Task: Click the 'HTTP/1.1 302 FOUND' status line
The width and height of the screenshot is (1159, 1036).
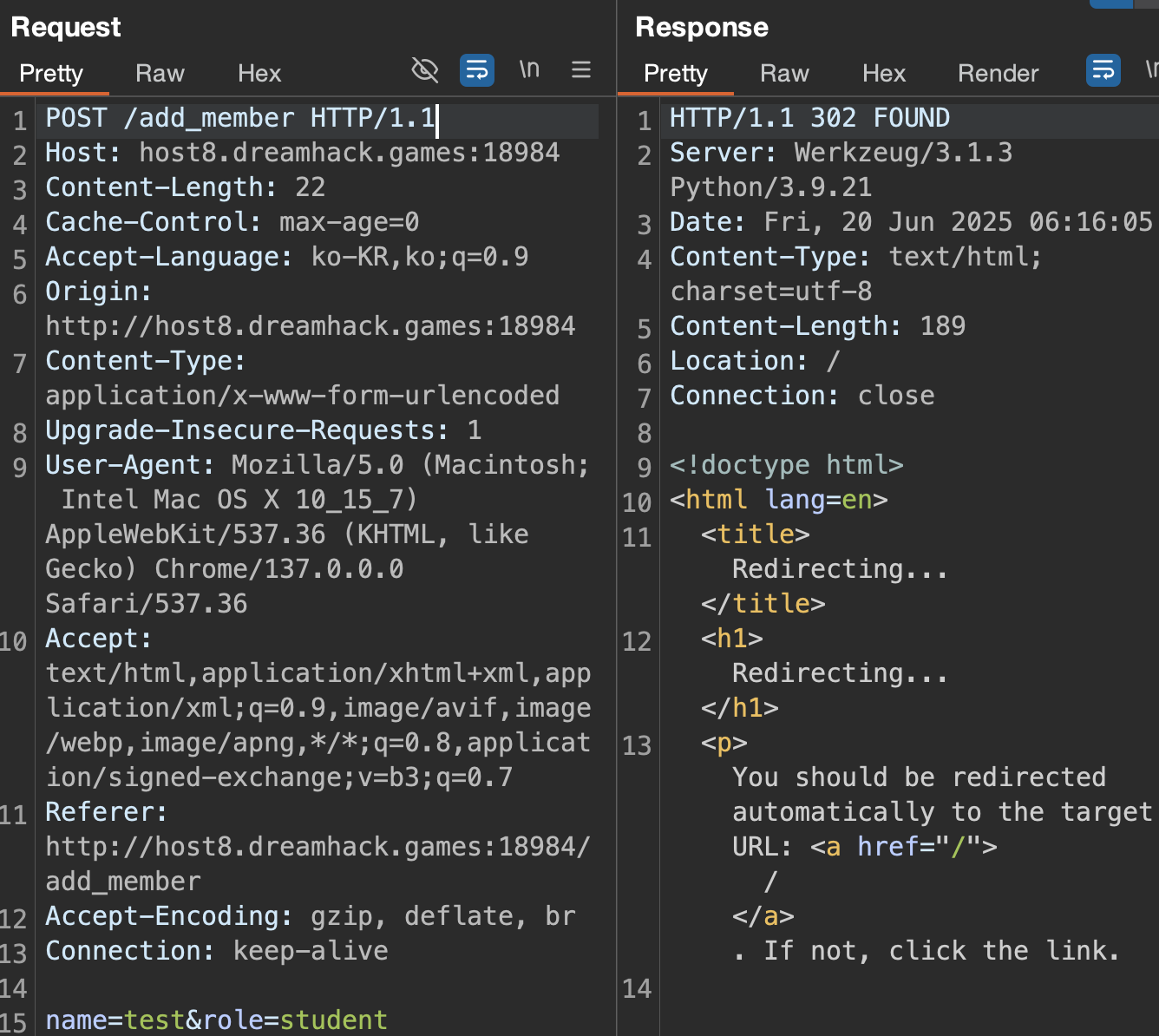Action: point(810,118)
